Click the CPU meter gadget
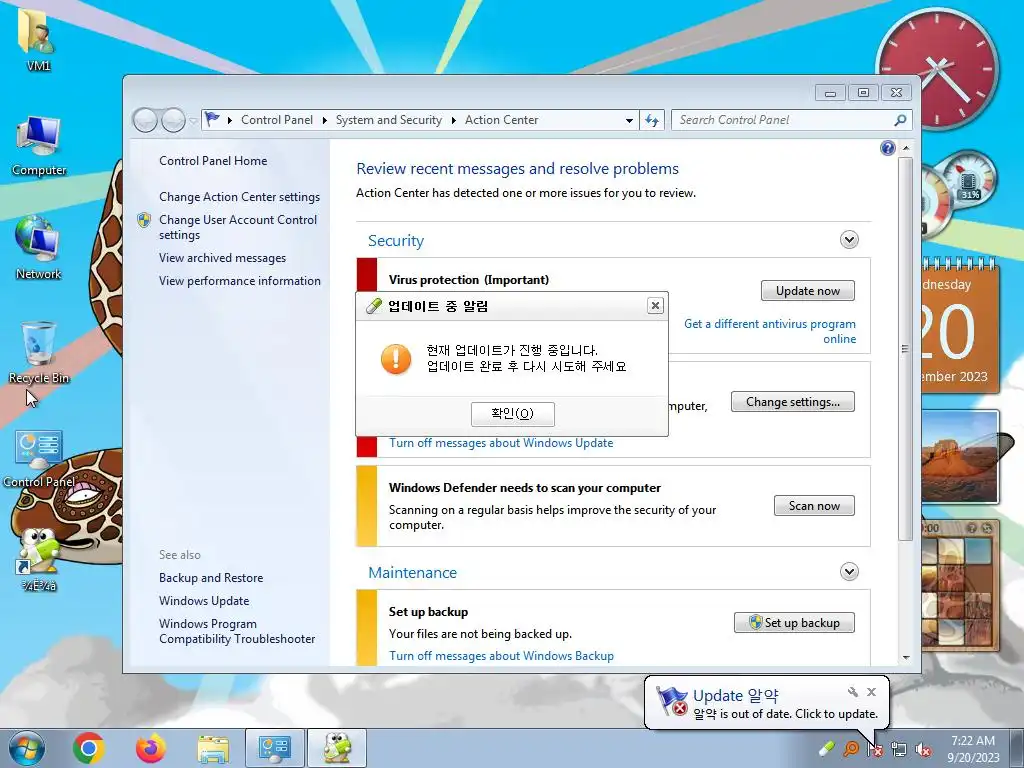The width and height of the screenshot is (1024, 768). pyautogui.click(x=957, y=193)
